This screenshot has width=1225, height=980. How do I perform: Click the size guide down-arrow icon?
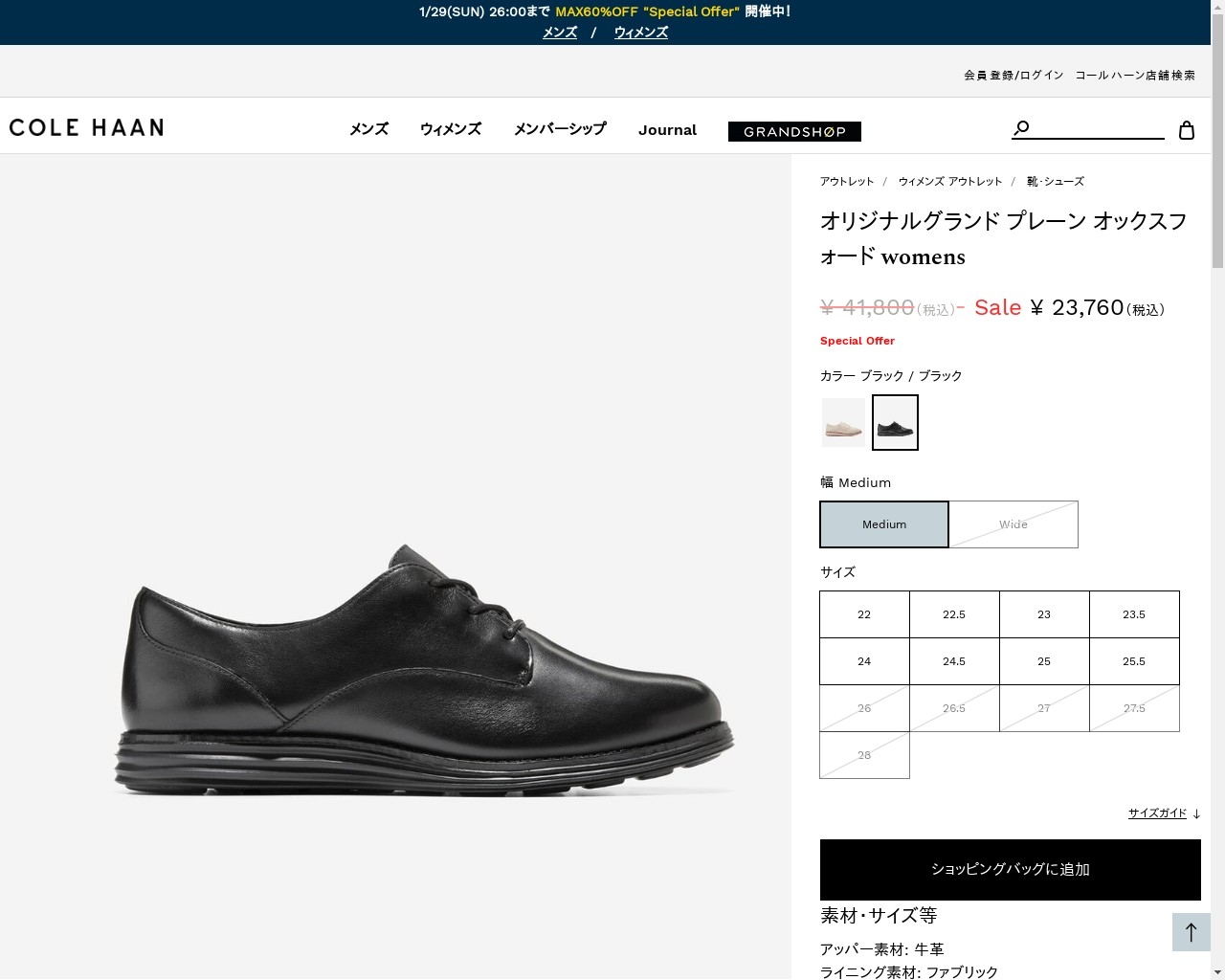1196,813
